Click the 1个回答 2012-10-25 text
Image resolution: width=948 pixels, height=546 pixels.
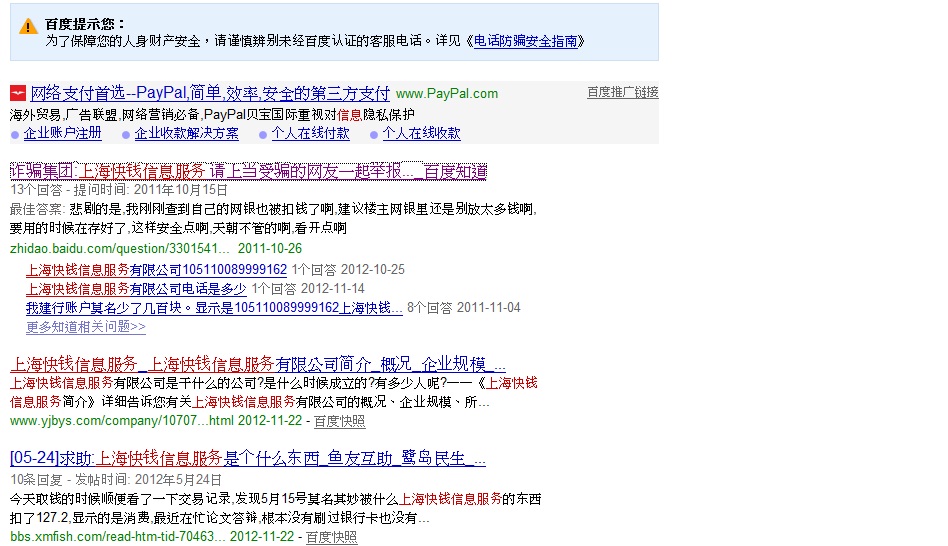[x=348, y=270]
